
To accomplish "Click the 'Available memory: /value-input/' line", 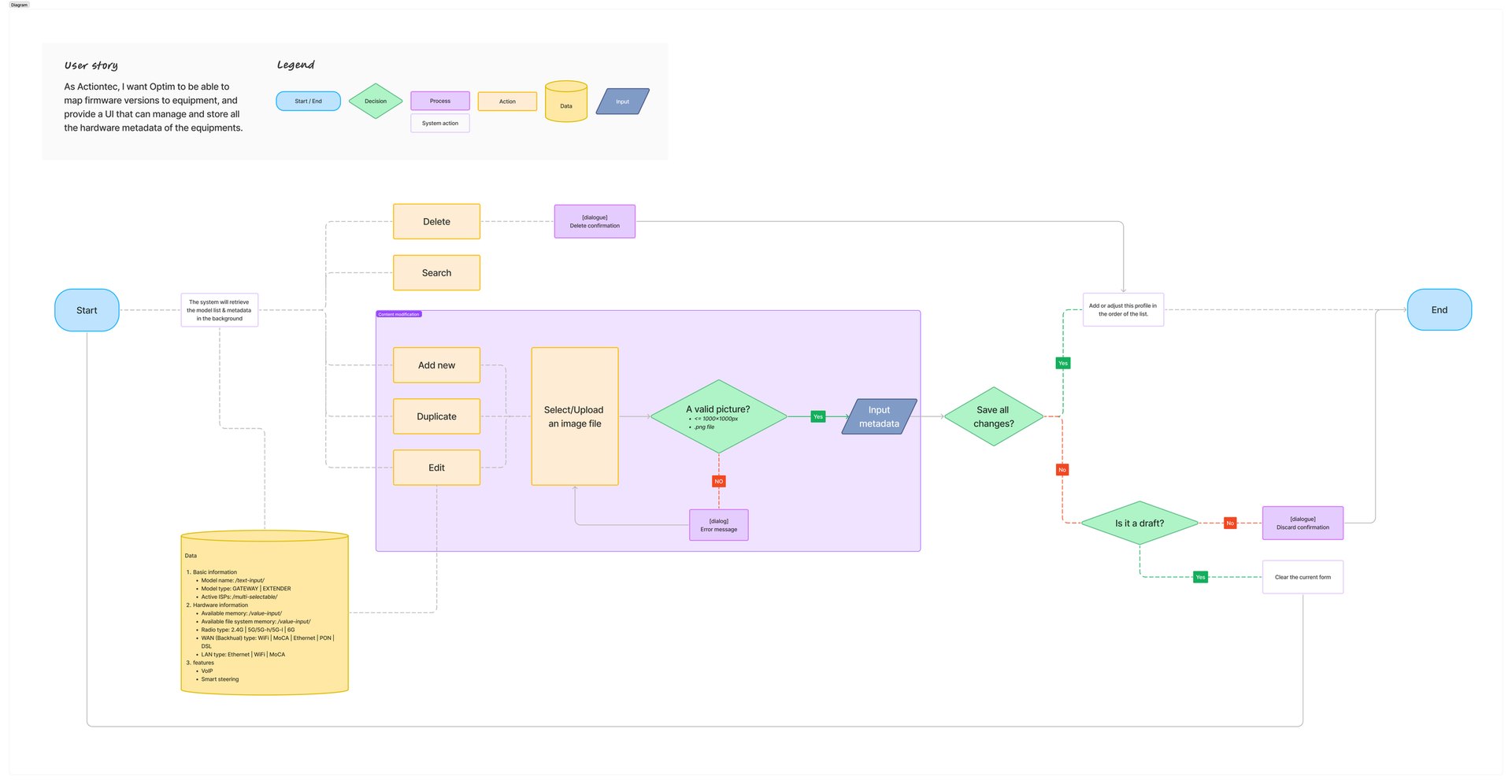I will [x=241, y=613].
